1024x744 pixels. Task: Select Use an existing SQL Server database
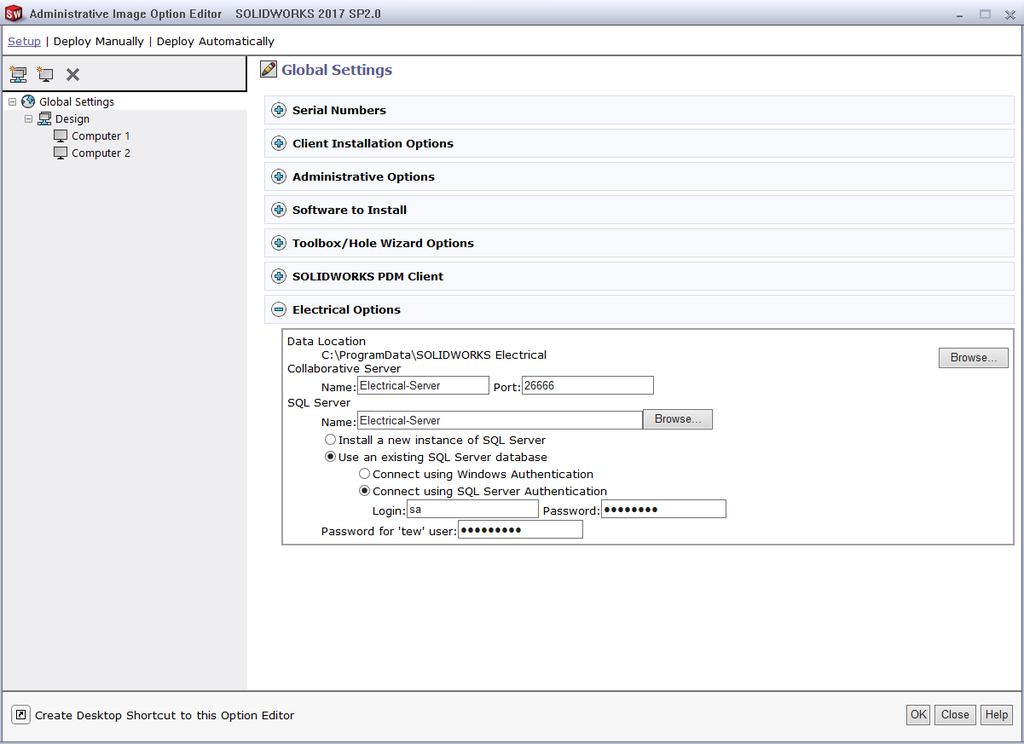[330, 457]
